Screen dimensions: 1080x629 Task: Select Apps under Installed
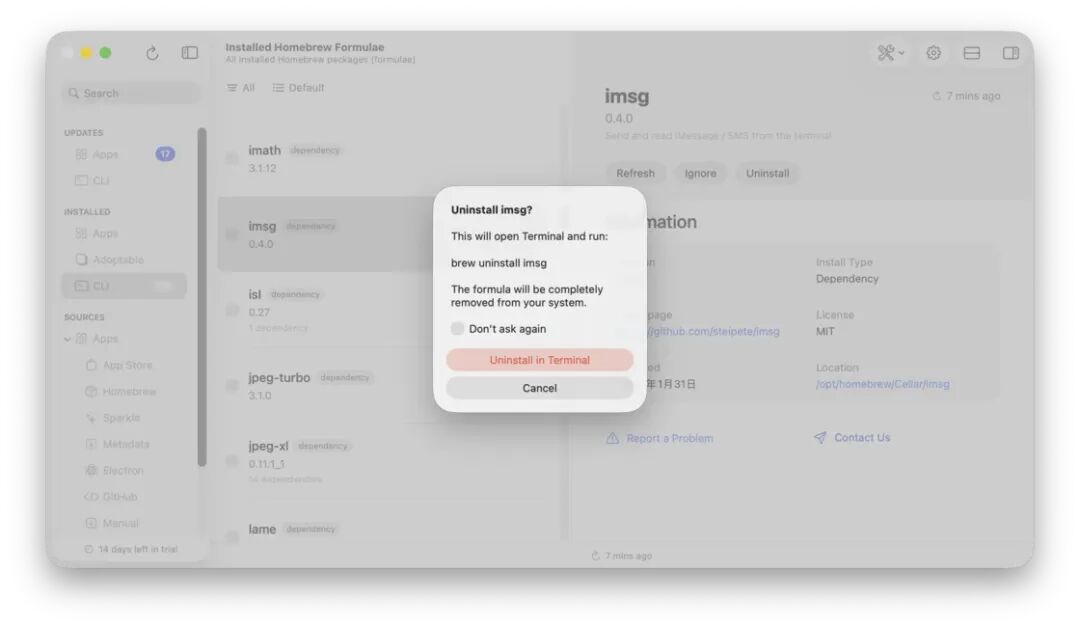pos(124,234)
